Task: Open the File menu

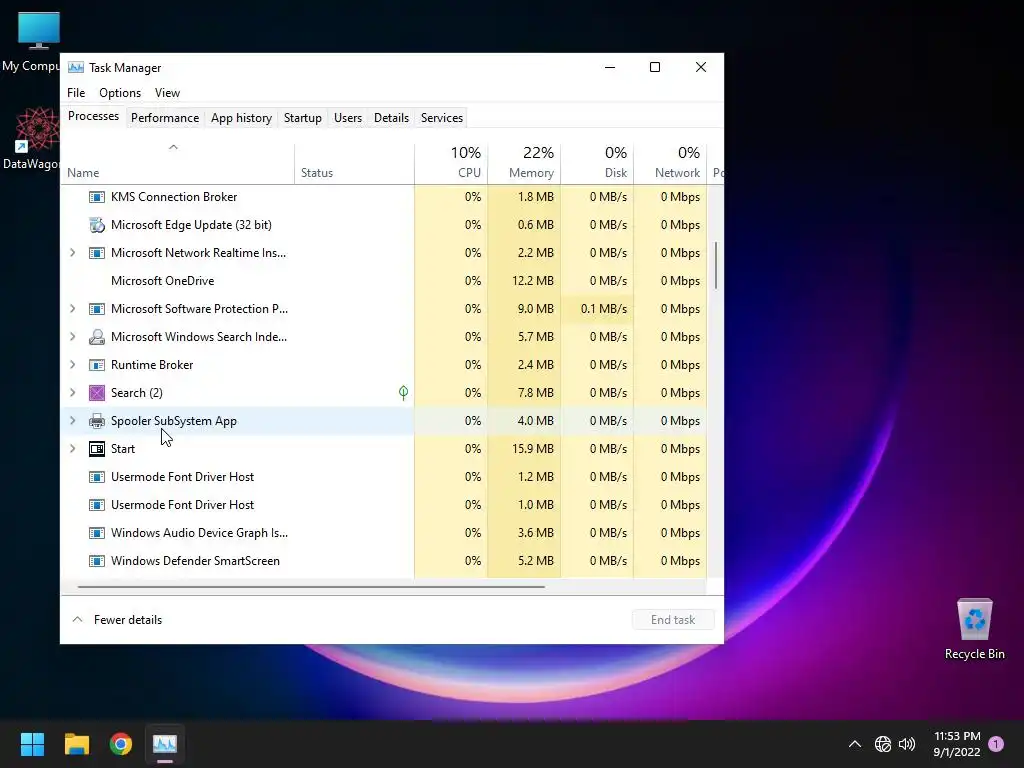Action: point(76,93)
